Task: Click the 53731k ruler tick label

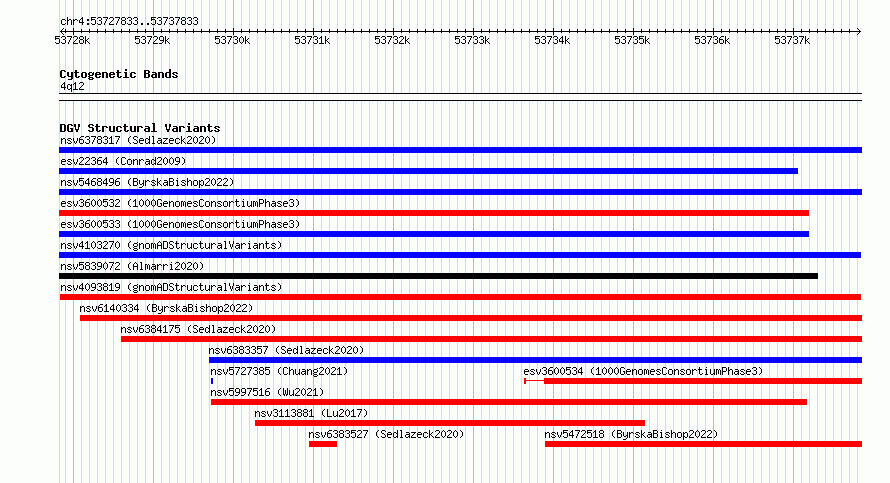Action: 312,40
